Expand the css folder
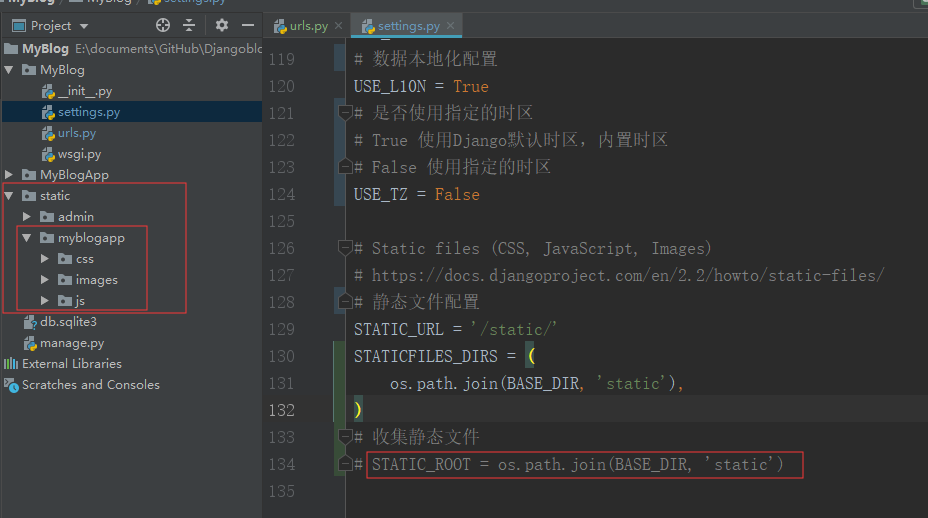The height and width of the screenshot is (518, 928). [44, 259]
